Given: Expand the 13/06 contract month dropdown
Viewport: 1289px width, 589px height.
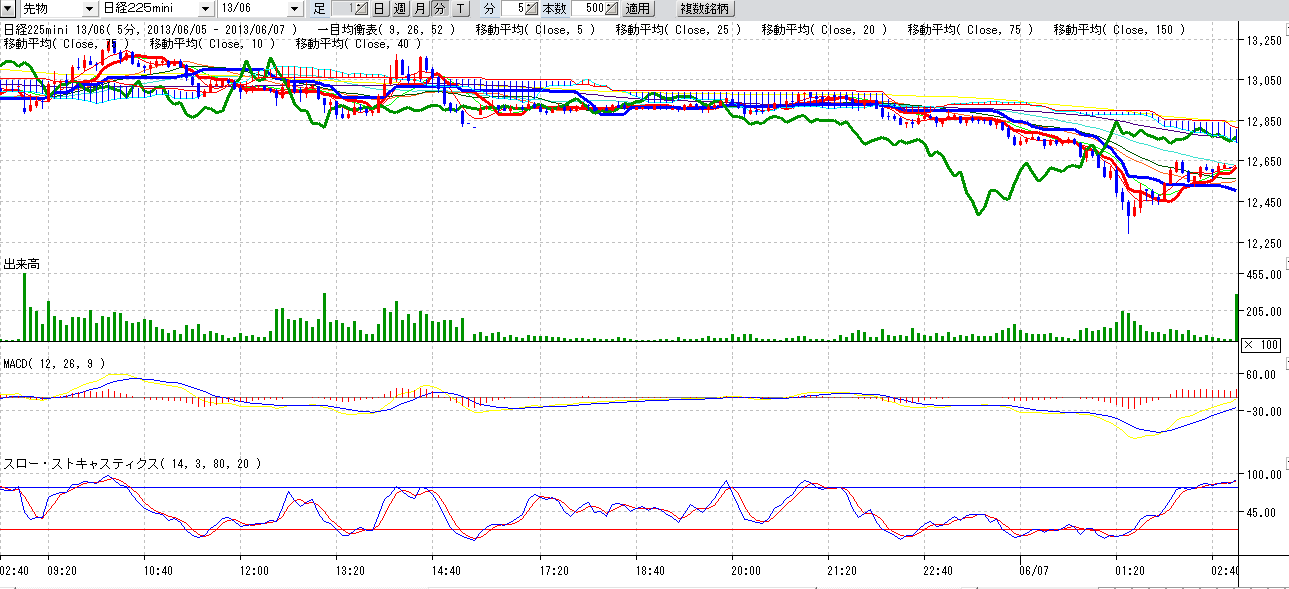Looking at the screenshot, I should (293, 9).
